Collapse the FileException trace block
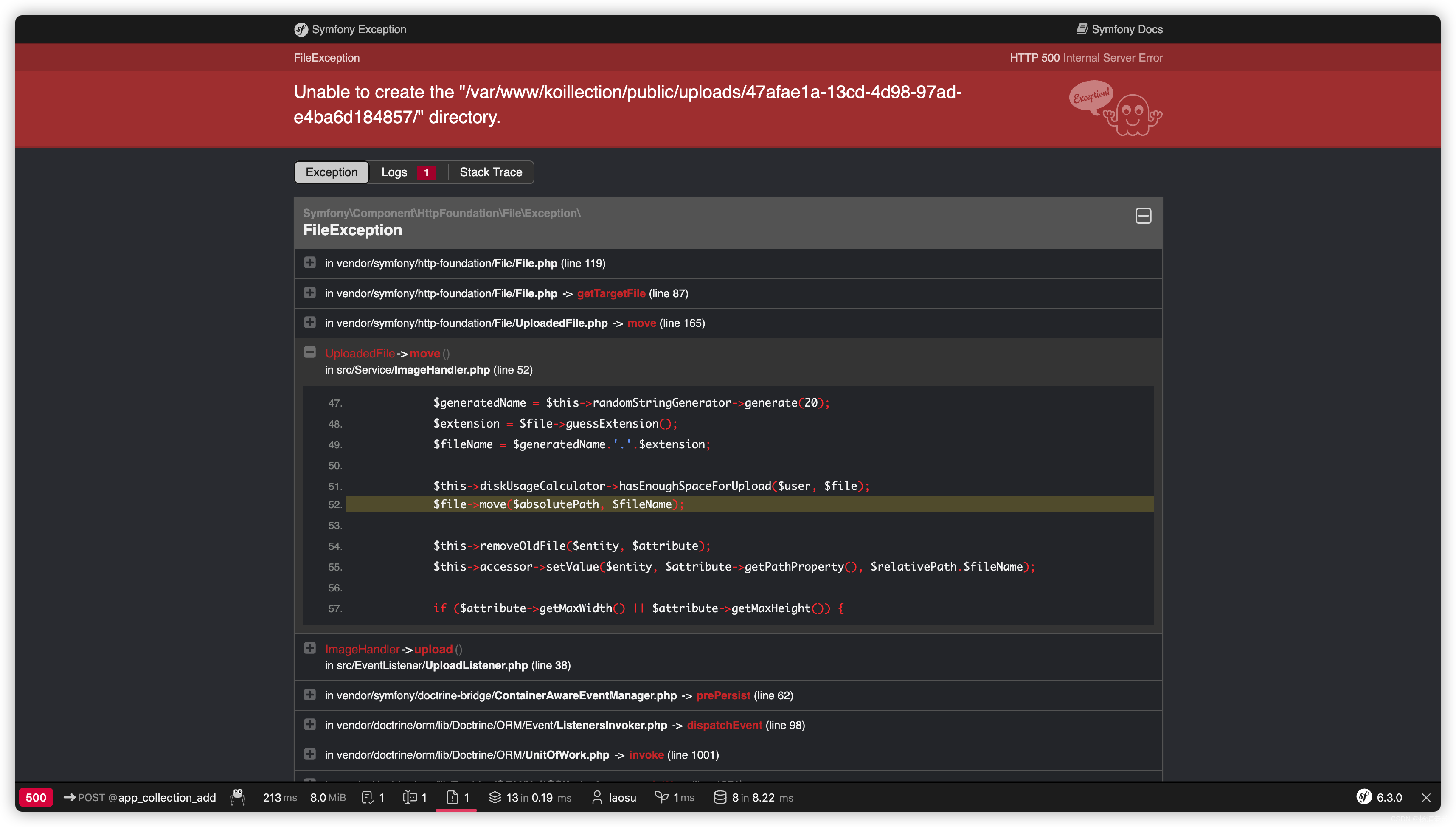Viewport: 1456px width, 827px height. pos(1143,216)
